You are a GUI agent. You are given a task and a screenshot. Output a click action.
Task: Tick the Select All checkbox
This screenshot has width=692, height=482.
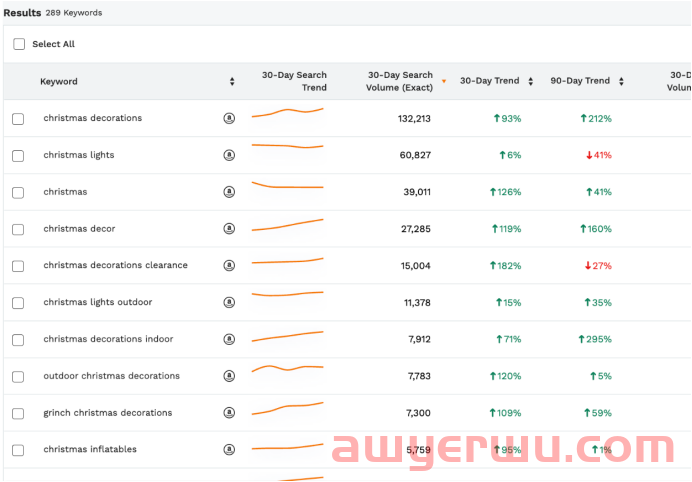pos(19,44)
